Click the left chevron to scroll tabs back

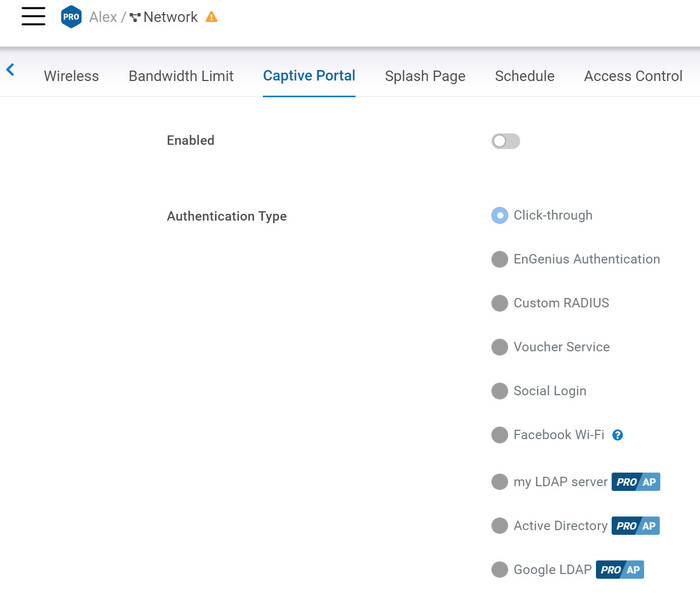click(10, 70)
